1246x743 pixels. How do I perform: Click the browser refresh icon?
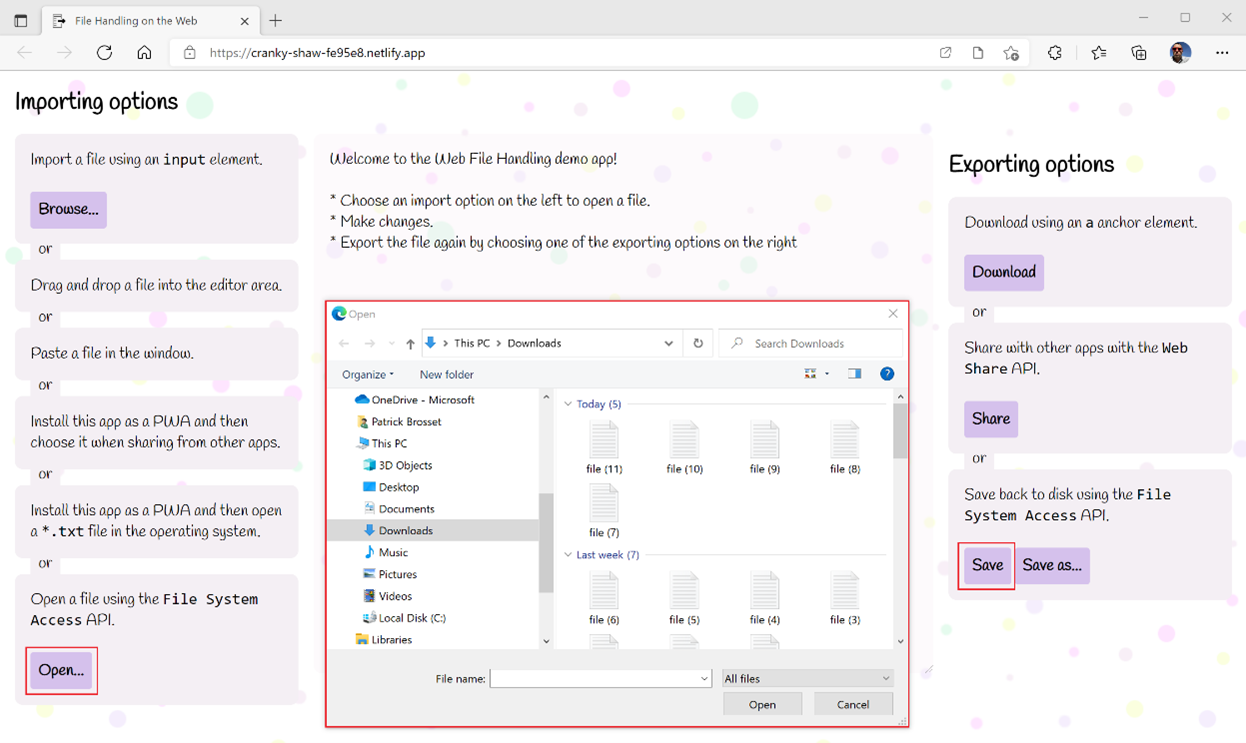point(104,53)
